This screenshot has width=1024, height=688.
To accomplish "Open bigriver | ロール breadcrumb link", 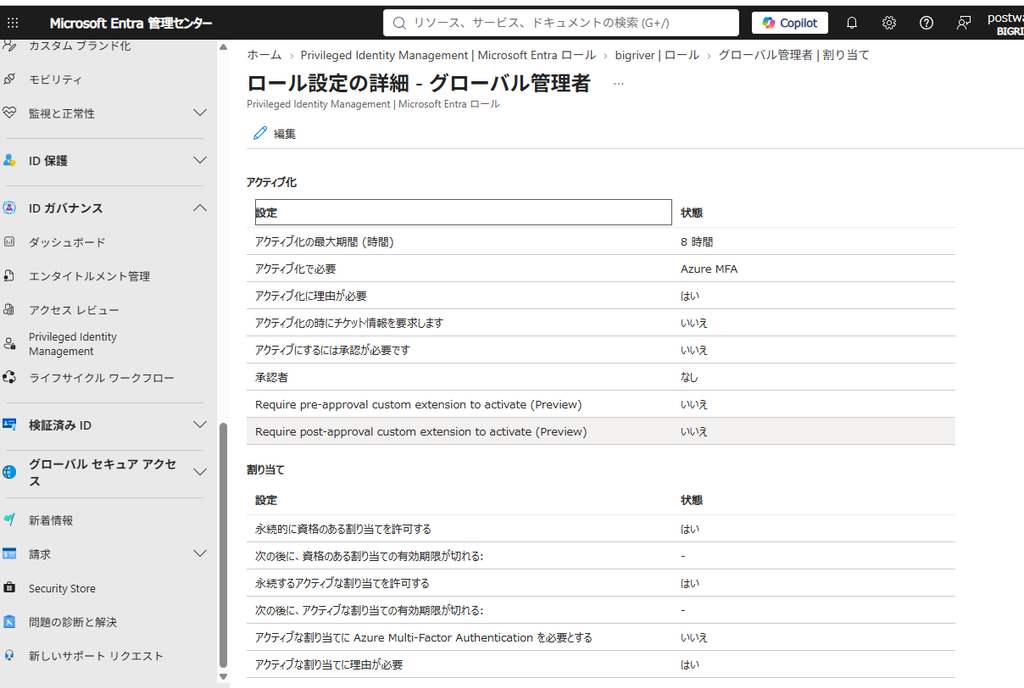I will (x=656, y=55).
